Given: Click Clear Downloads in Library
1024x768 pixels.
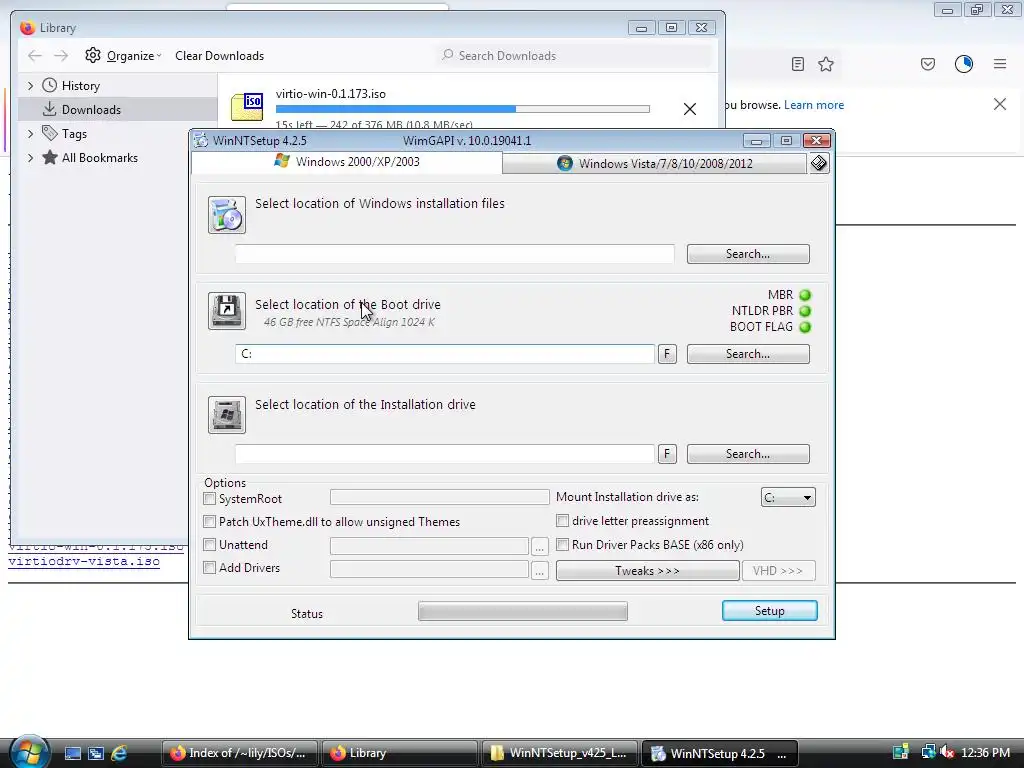Looking at the screenshot, I should [x=219, y=56].
